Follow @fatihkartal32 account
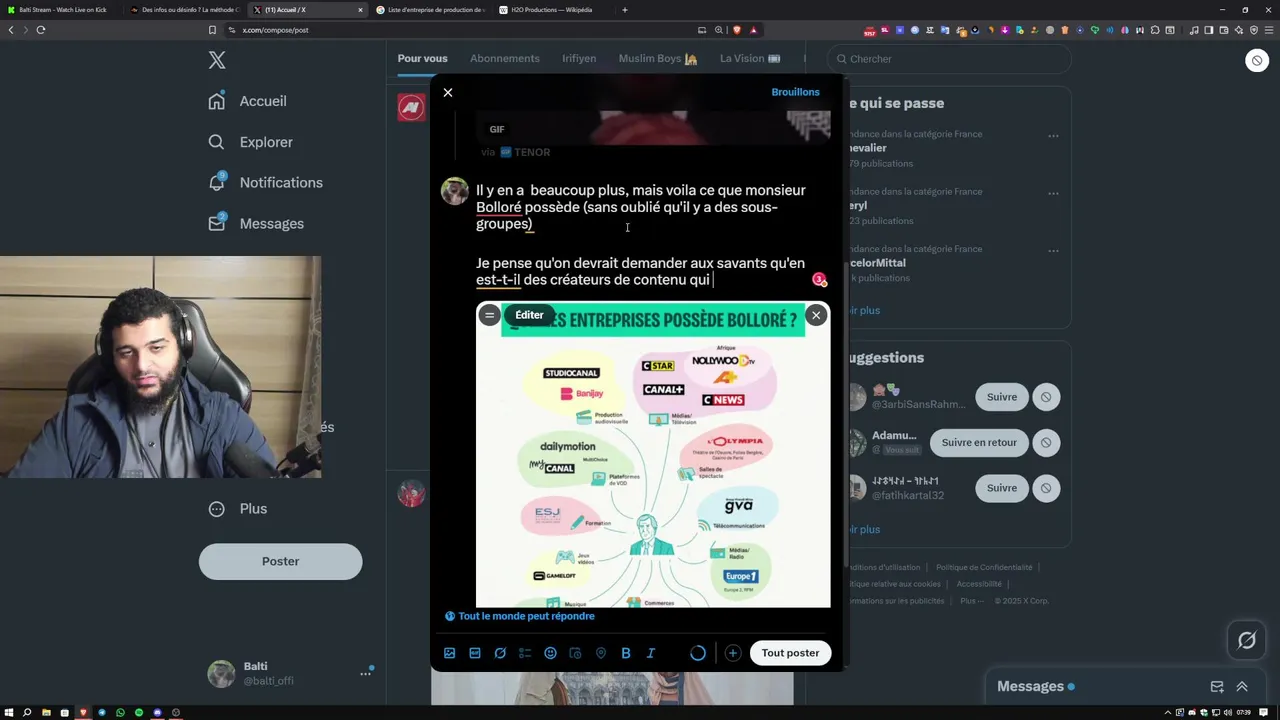 click(1001, 488)
